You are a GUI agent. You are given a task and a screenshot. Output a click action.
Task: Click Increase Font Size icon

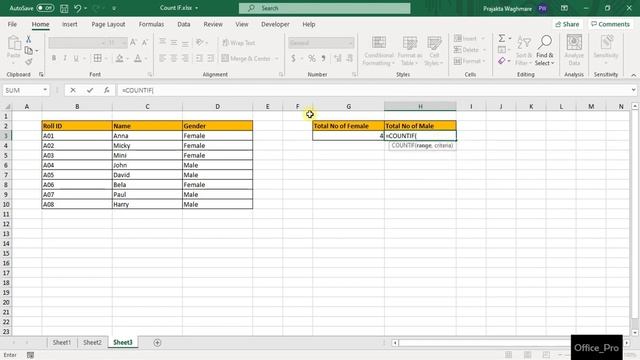(x=133, y=42)
